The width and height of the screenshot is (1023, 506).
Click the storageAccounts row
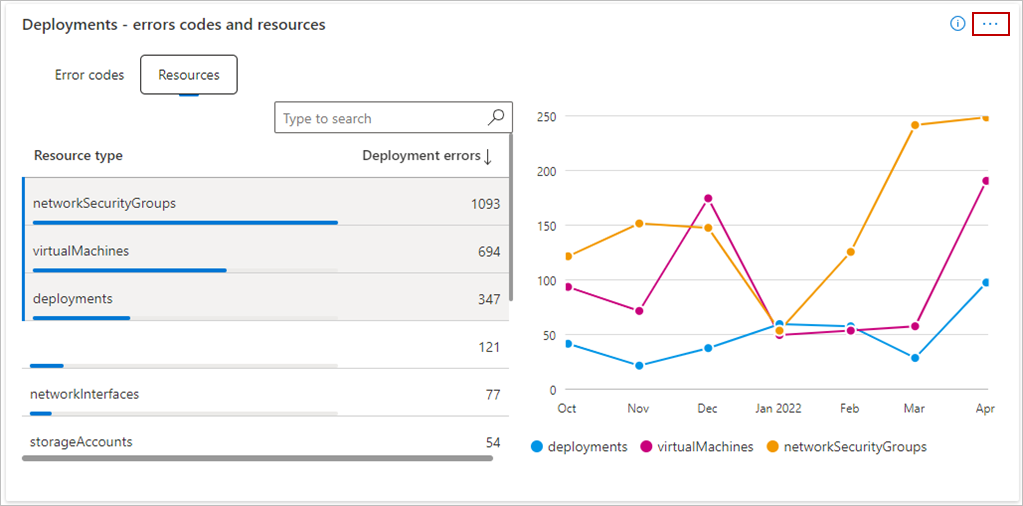coord(265,441)
